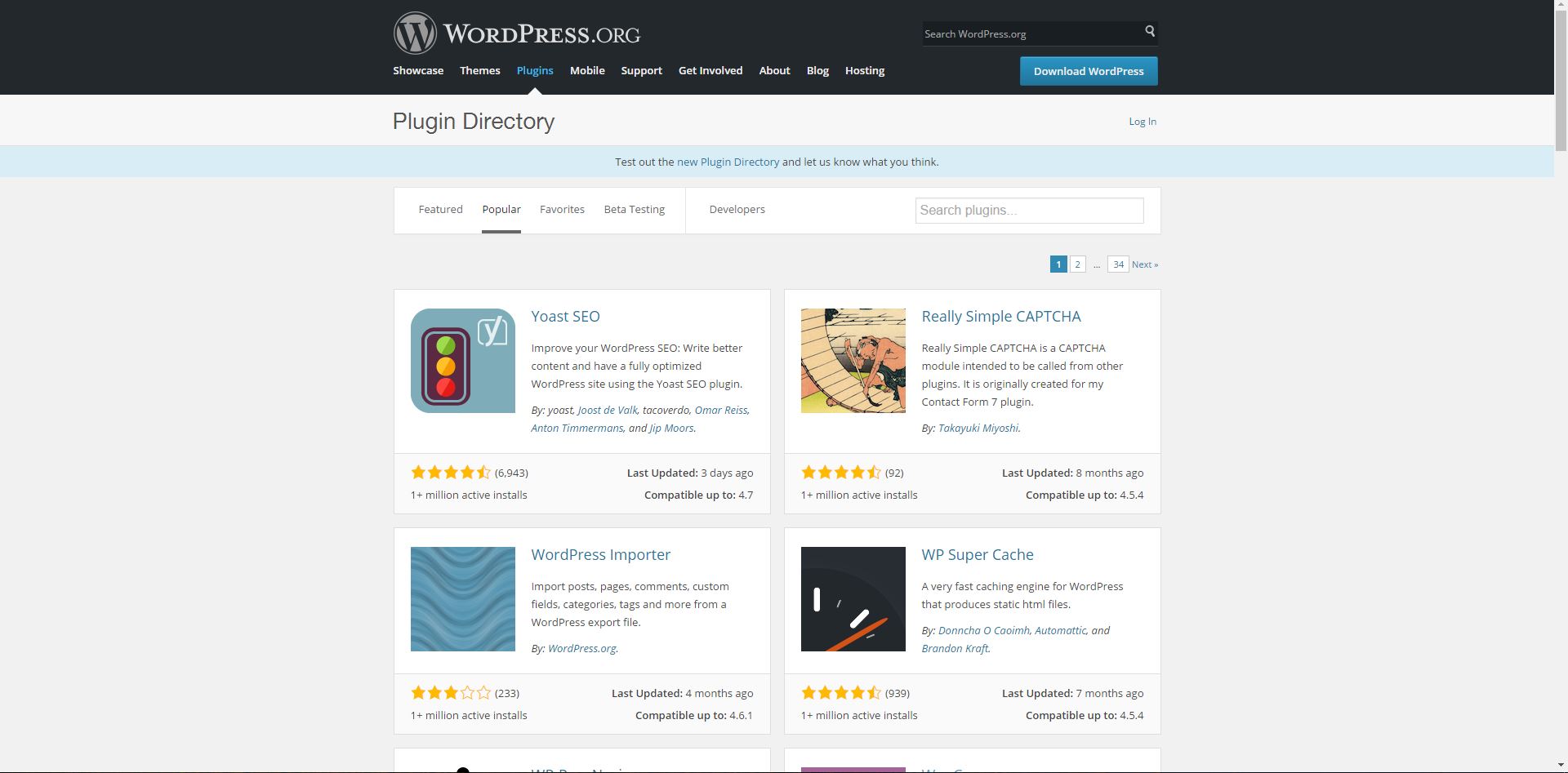This screenshot has height=773, width=1568.
Task: Switch to the Featured tab
Action: pos(440,210)
